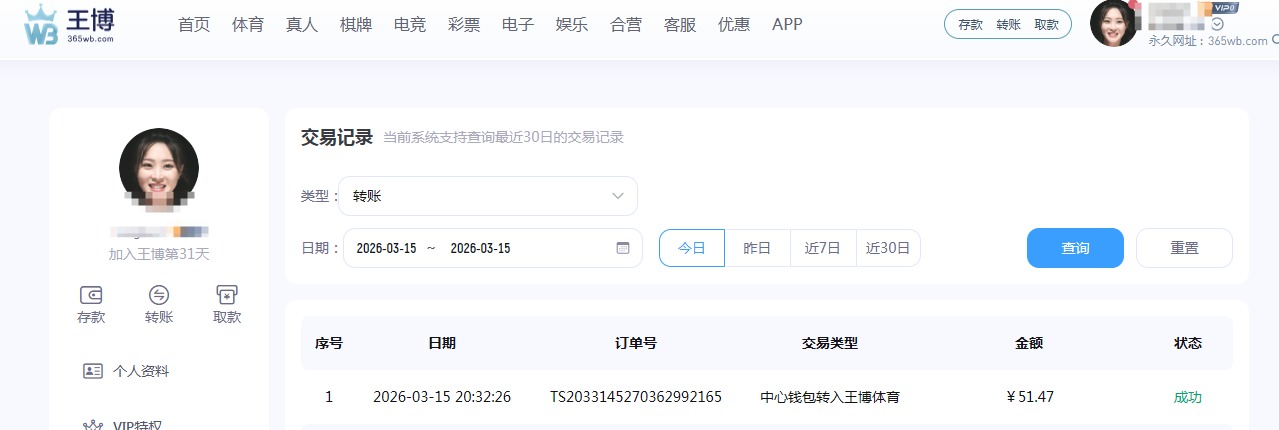This screenshot has width=1279, height=430.
Task: Open the 合营 navigation item
Action: [626, 25]
